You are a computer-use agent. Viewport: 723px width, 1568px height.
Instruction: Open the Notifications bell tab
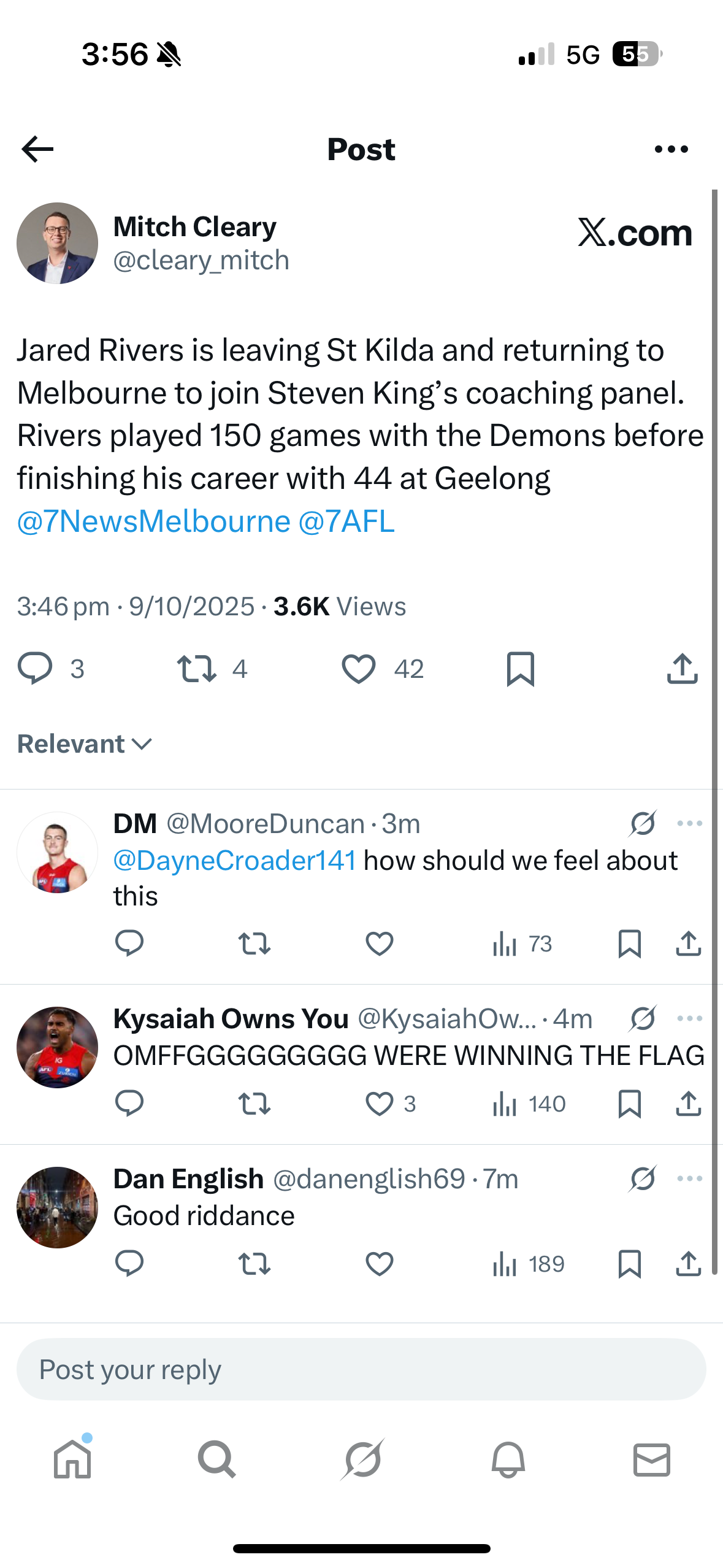click(508, 1459)
